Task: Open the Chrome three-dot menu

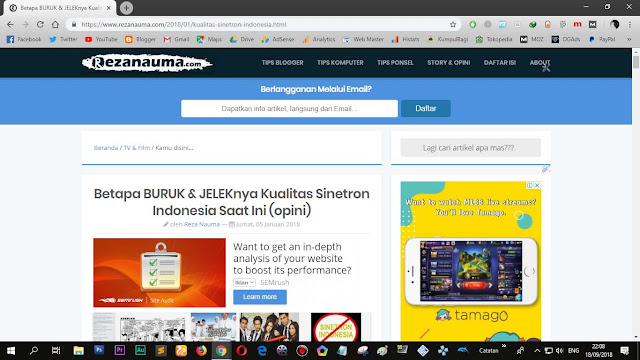Action: (x=630, y=24)
